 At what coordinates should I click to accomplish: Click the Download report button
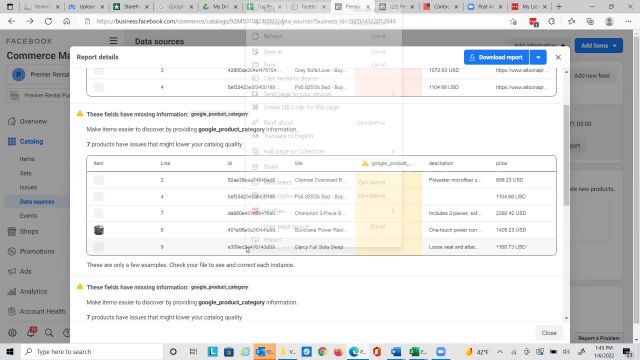[496, 58]
